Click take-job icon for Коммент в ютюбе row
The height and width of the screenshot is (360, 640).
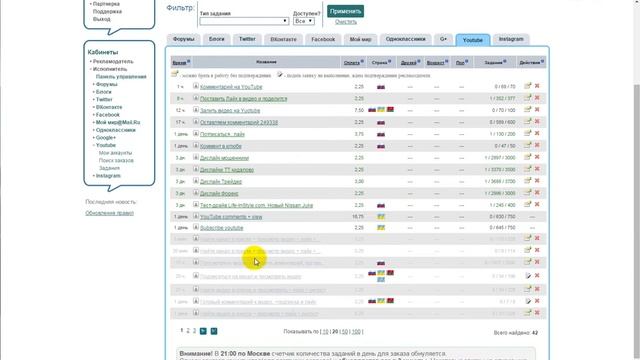pyautogui.click(x=528, y=145)
